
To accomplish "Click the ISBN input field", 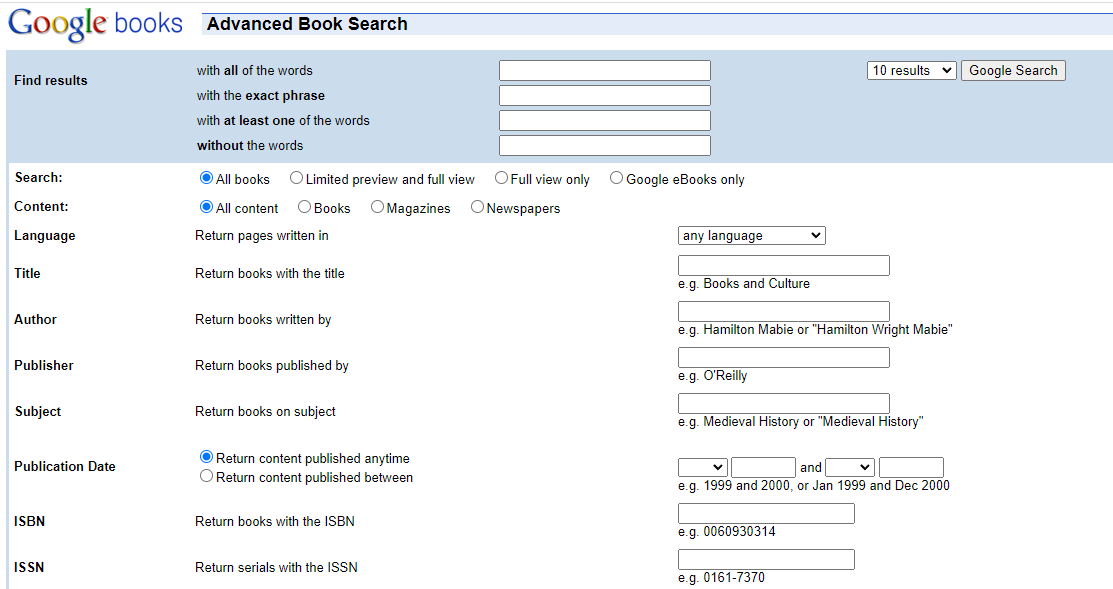I will coord(767,514).
